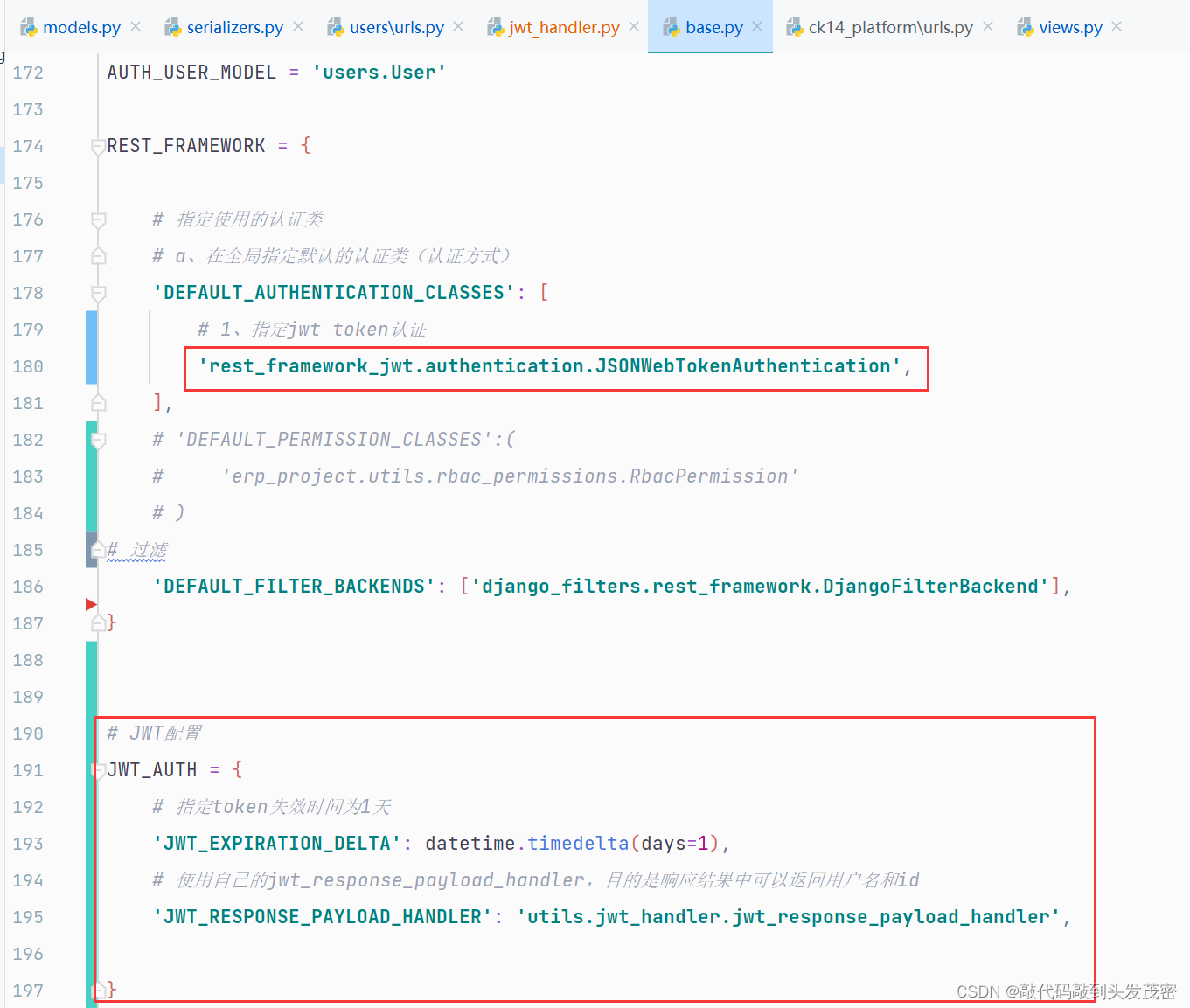Close the jwt_handler.py tab

tap(634, 27)
